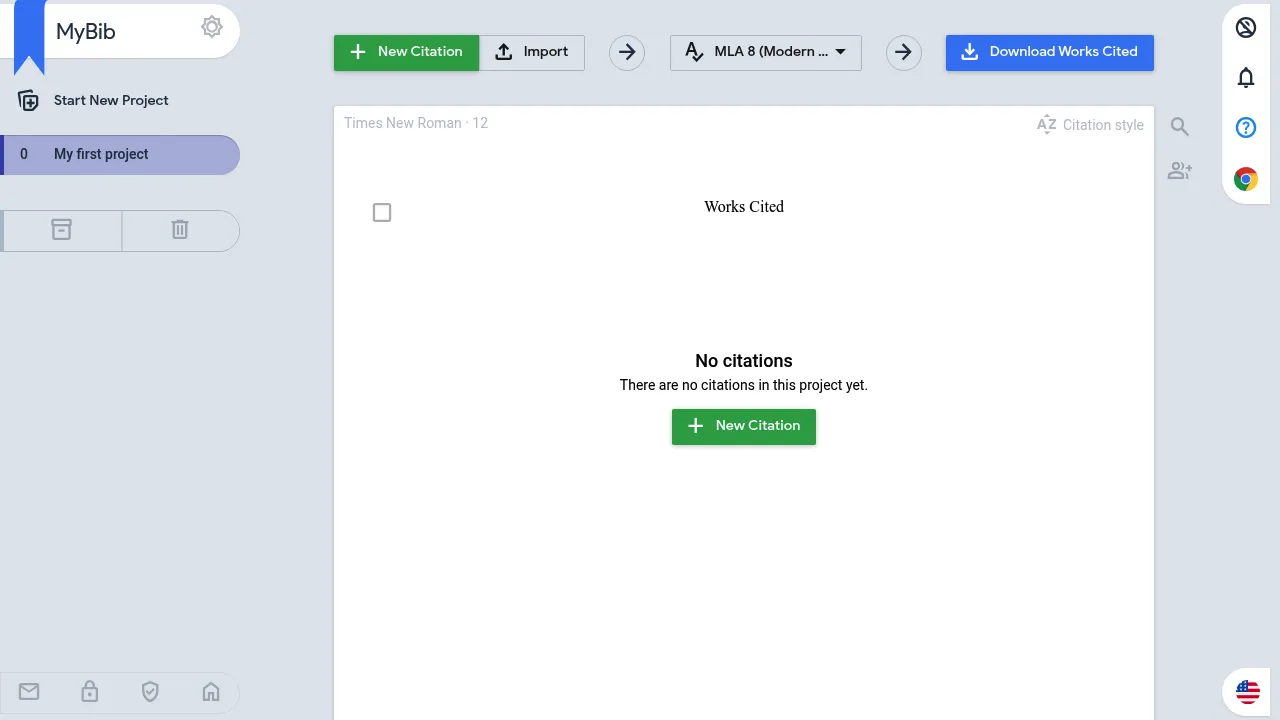Click the ad-free circle icon

[x=1245, y=27]
